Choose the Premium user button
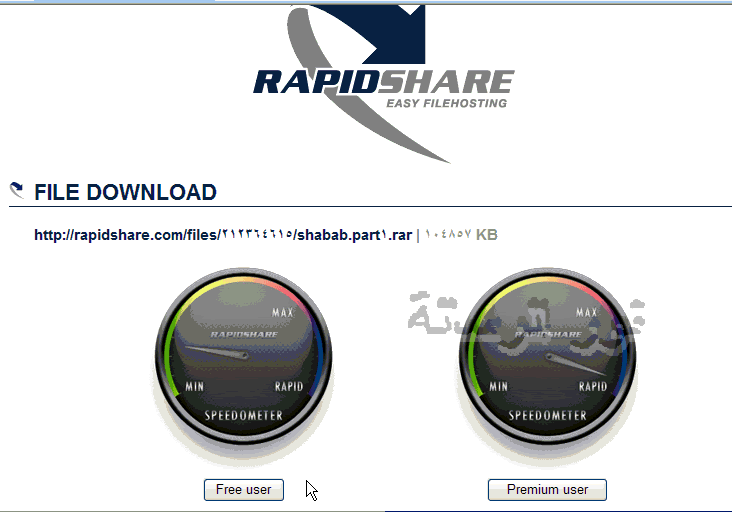Screen dimensions: 732x512 click(547, 490)
